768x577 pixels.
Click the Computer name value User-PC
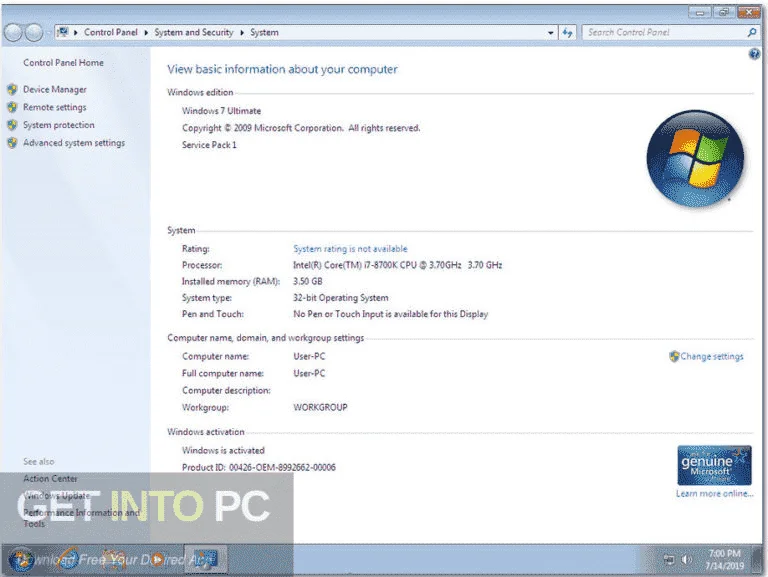tap(309, 357)
